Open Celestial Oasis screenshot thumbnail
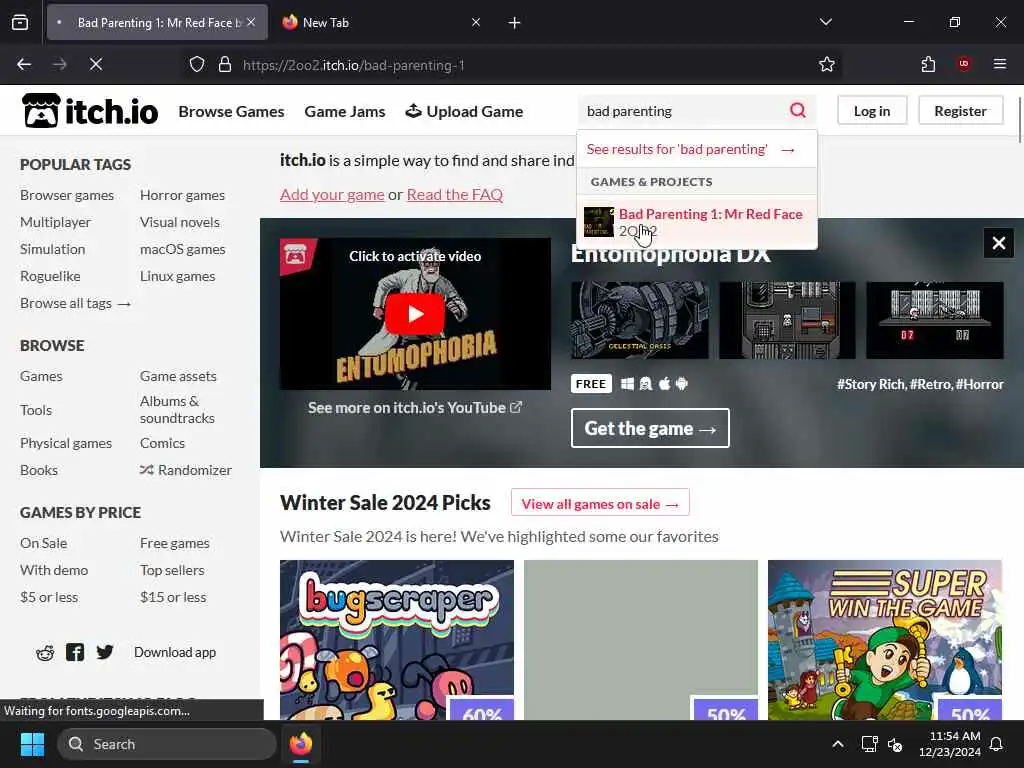Image resolution: width=1024 pixels, height=768 pixels. coord(639,320)
